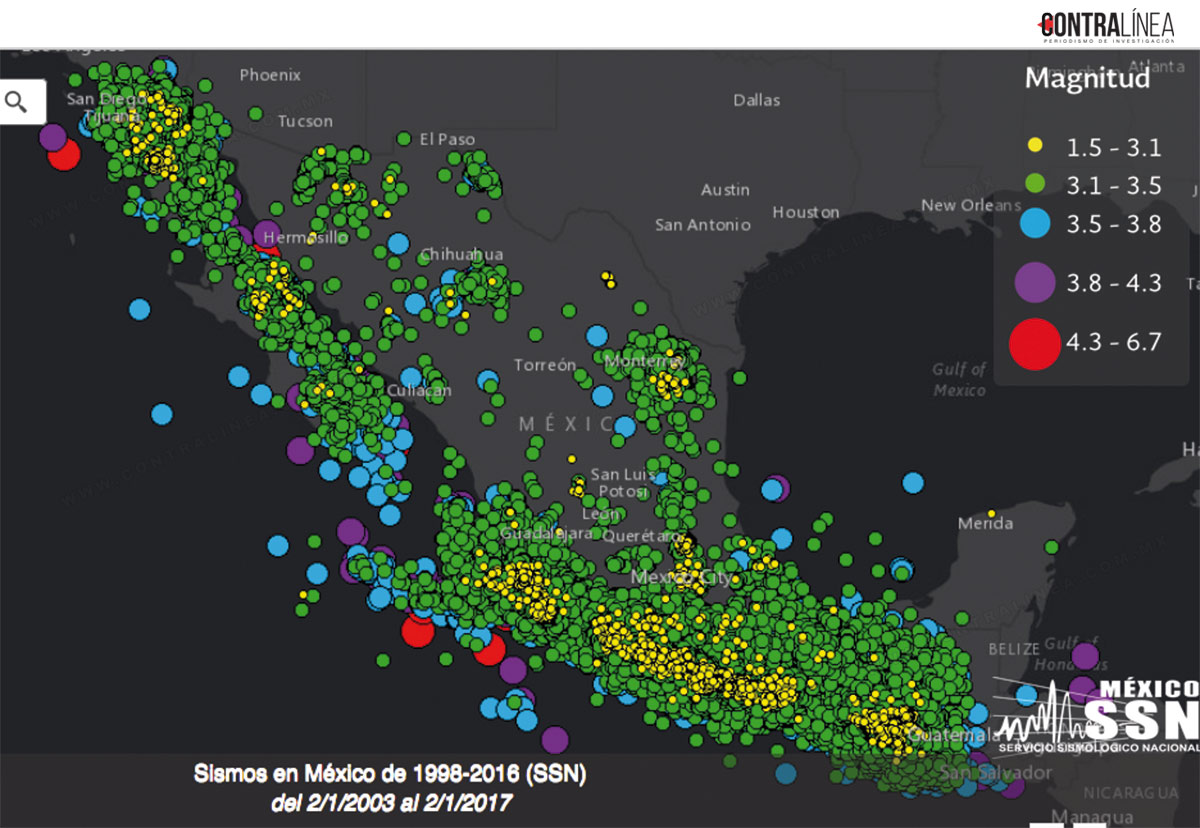This screenshot has height=828, width=1200.
Task: Click the Chihuahua city label
Action: pos(462,254)
